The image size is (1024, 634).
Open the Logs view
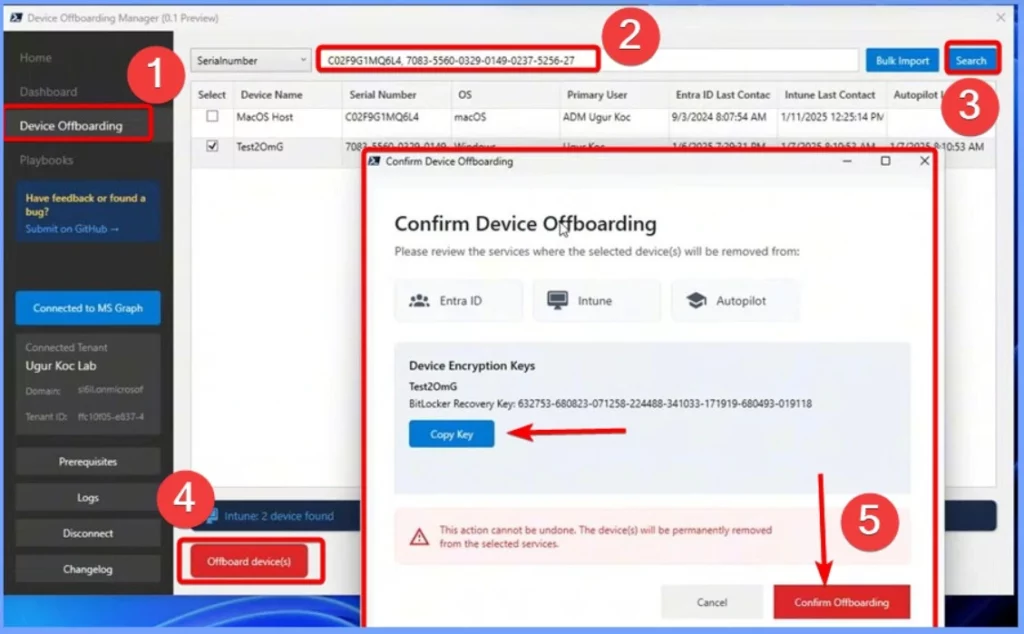pyautogui.click(x=88, y=498)
